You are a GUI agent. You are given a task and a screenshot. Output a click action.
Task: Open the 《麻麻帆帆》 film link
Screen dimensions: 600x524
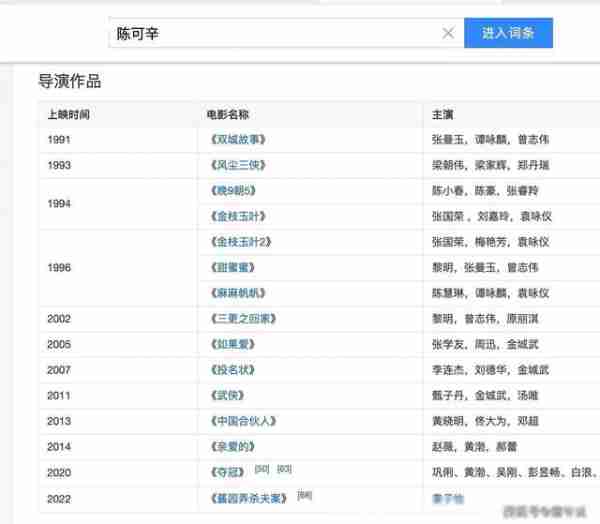coord(238,293)
